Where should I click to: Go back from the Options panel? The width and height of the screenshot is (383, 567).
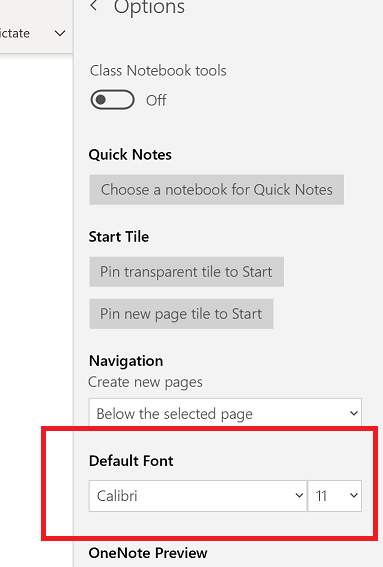pyautogui.click(x=94, y=5)
